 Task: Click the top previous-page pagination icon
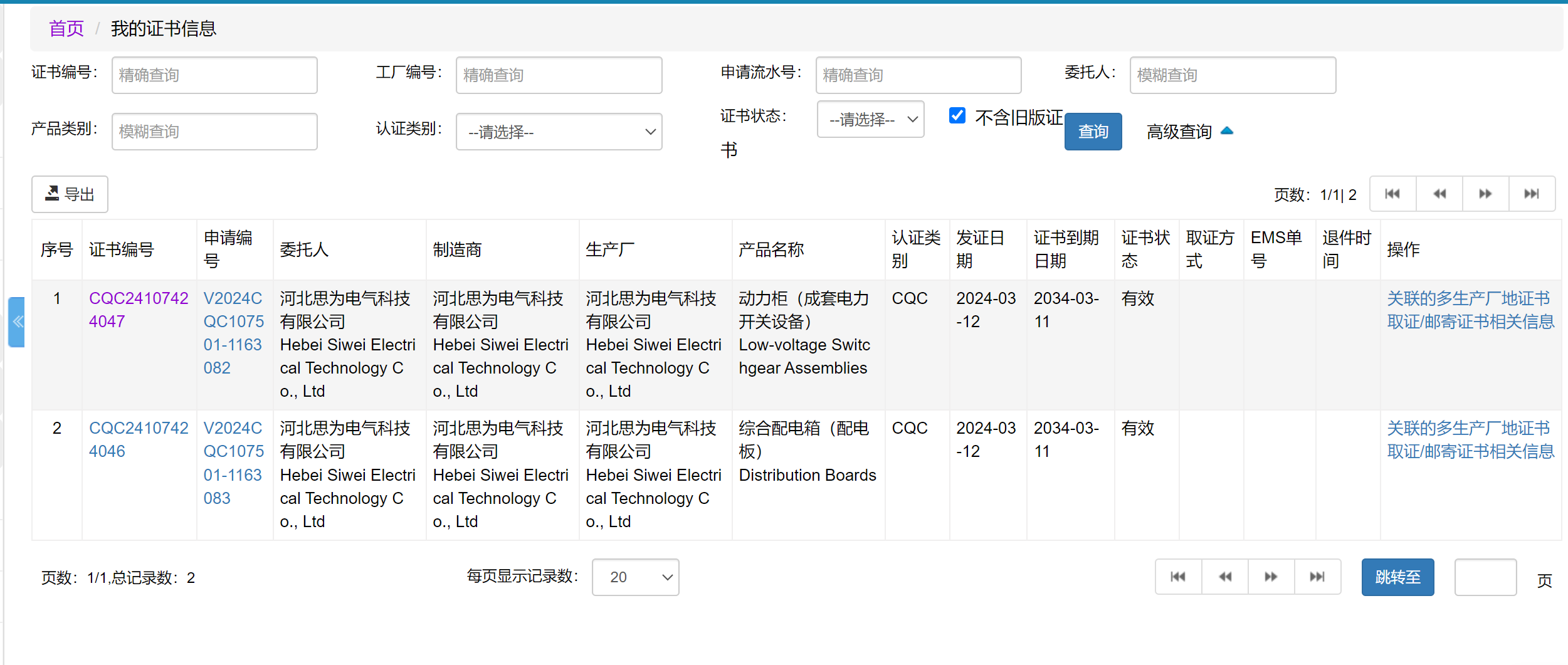pos(1439,194)
